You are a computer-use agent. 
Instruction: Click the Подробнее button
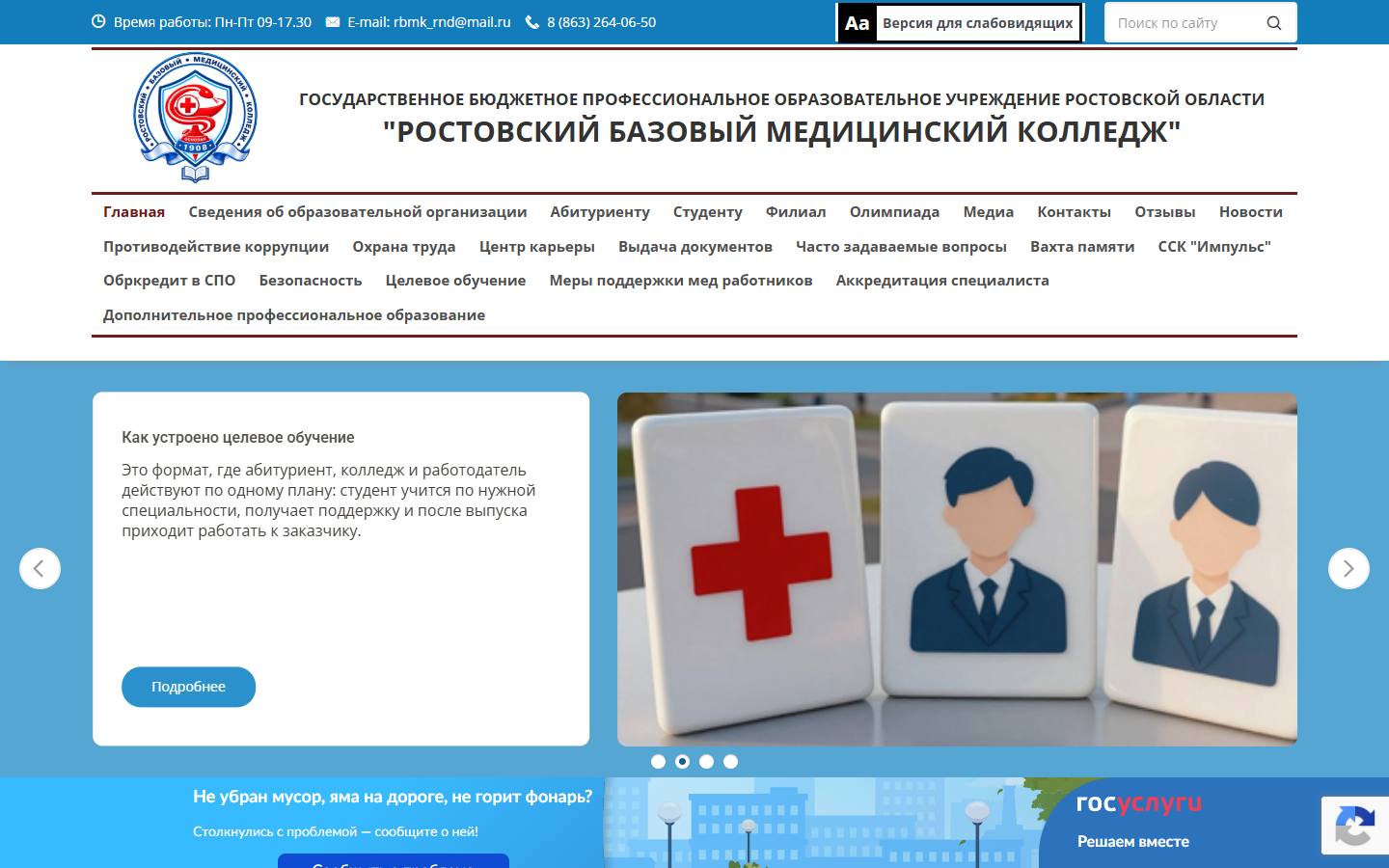[x=188, y=687]
